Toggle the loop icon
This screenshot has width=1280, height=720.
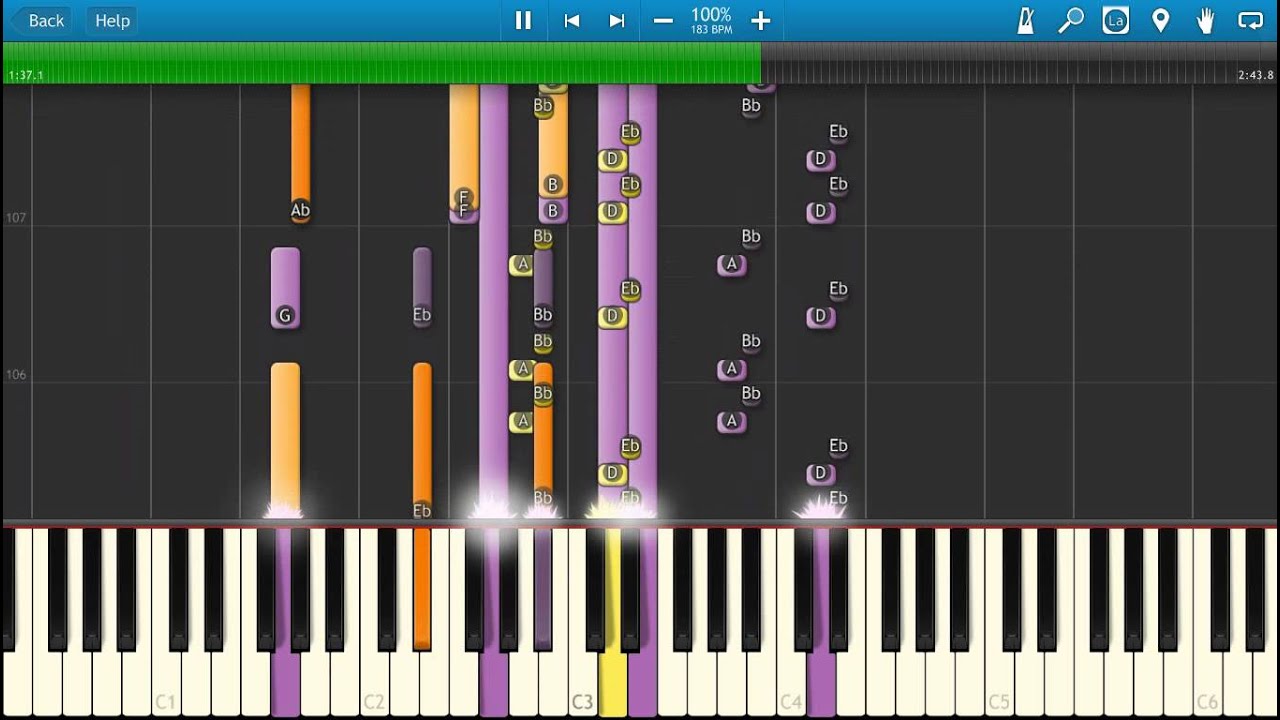click(1251, 20)
